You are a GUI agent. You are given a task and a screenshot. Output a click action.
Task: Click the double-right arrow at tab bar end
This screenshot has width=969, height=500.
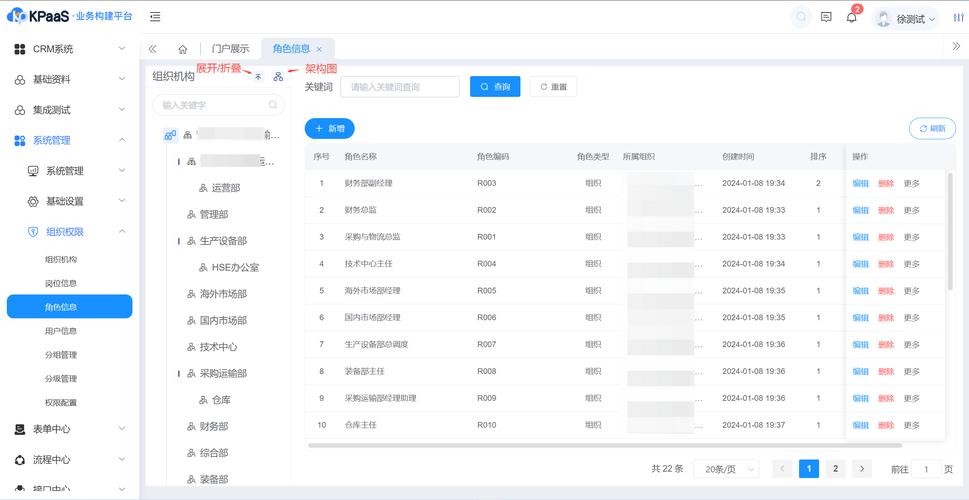[956, 46]
